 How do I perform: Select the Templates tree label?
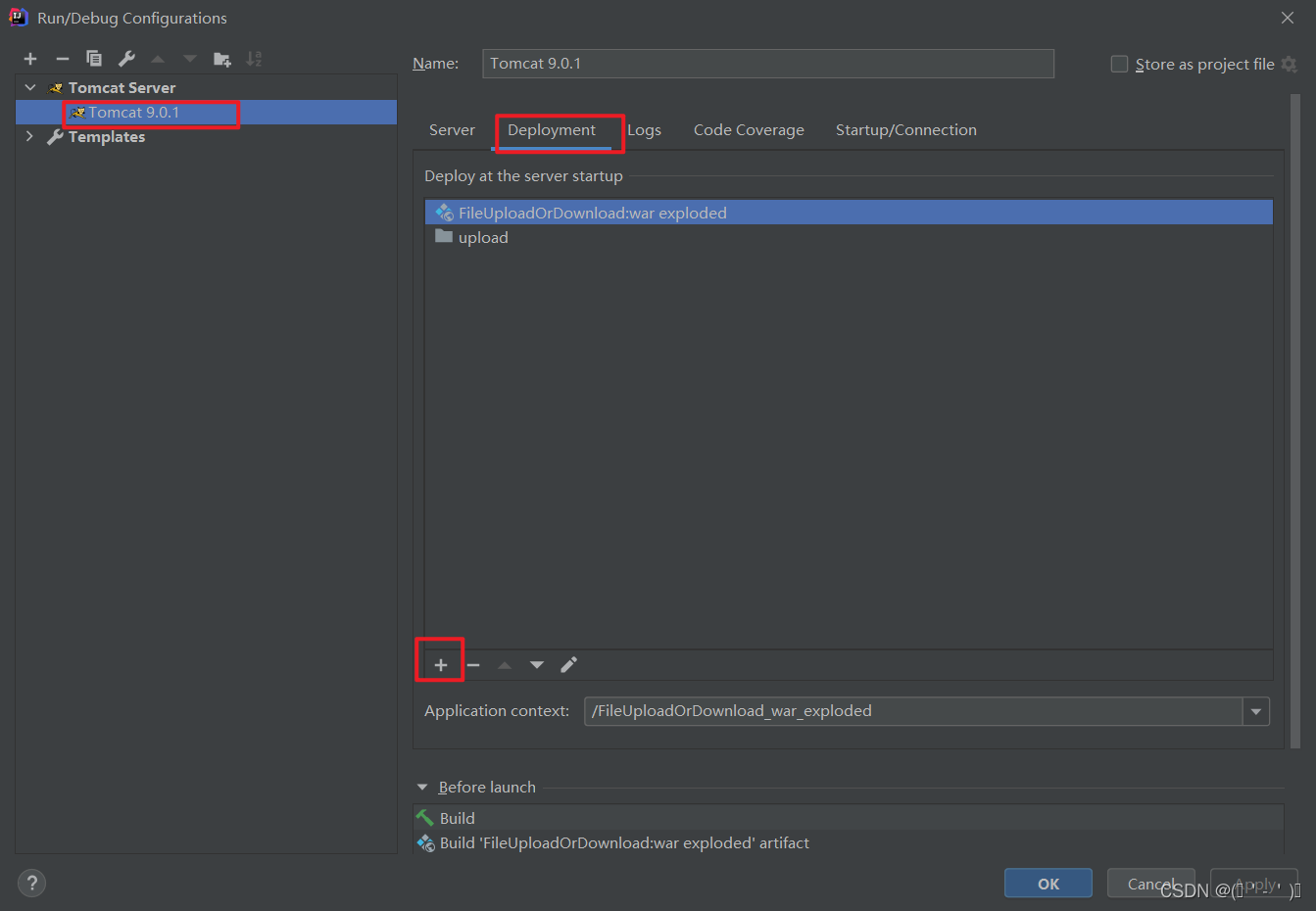(107, 137)
